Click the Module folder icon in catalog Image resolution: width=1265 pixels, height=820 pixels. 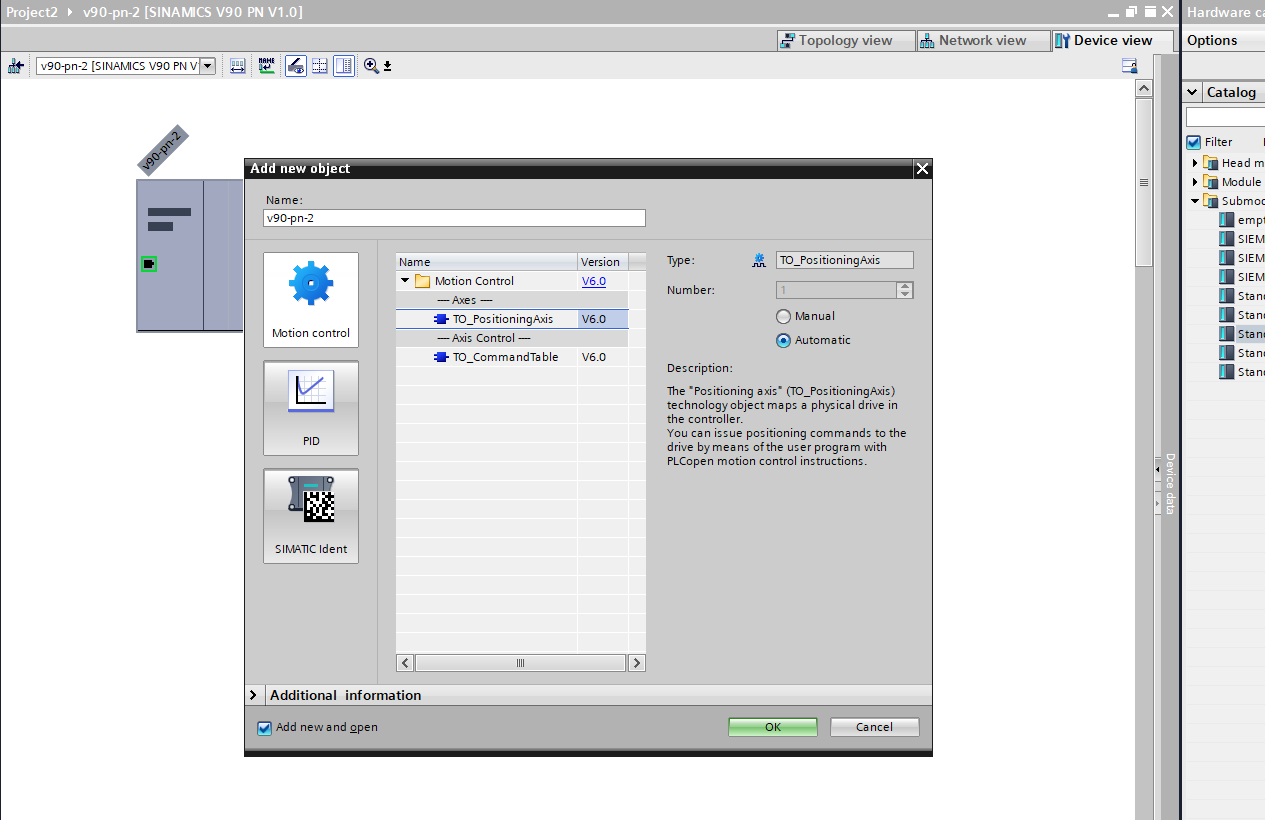point(1211,182)
